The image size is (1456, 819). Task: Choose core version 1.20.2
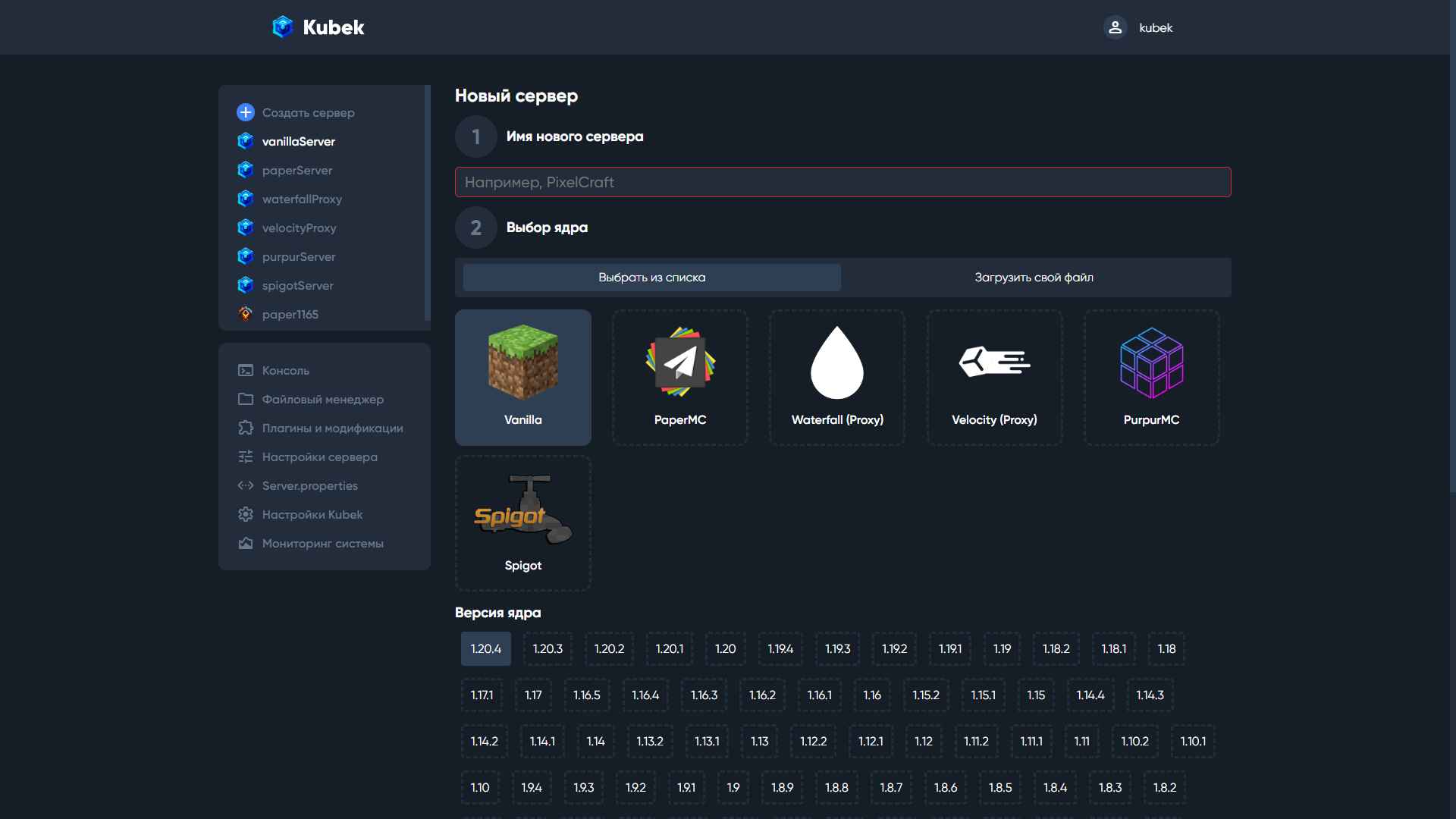tap(609, 649)
